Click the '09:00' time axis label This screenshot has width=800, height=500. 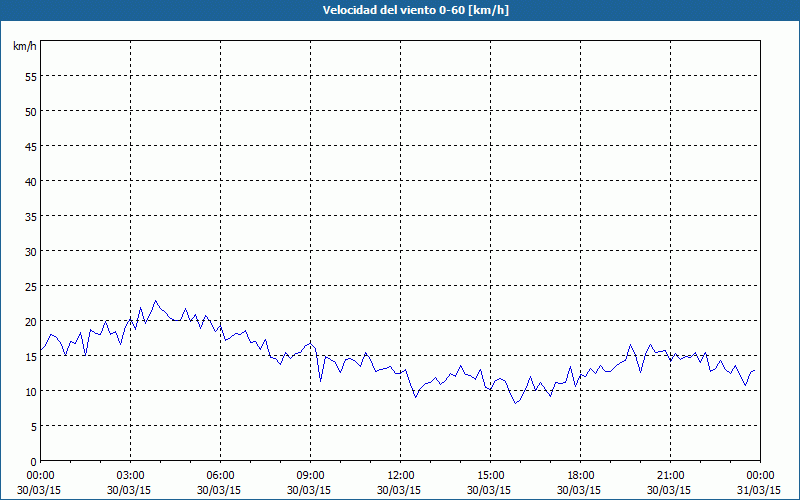310,476
